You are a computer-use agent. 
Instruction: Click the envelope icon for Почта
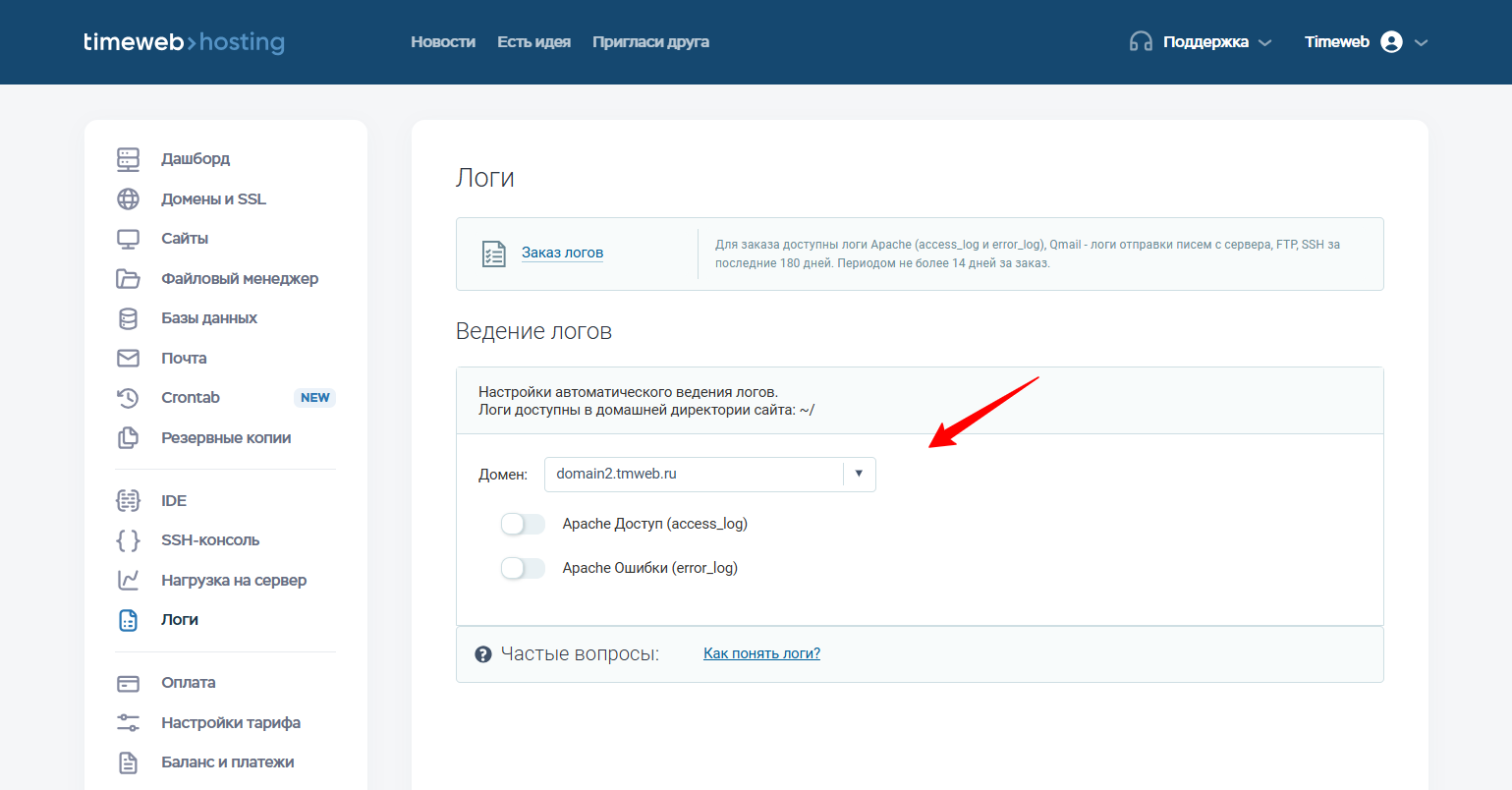click(x=128, y=359)
